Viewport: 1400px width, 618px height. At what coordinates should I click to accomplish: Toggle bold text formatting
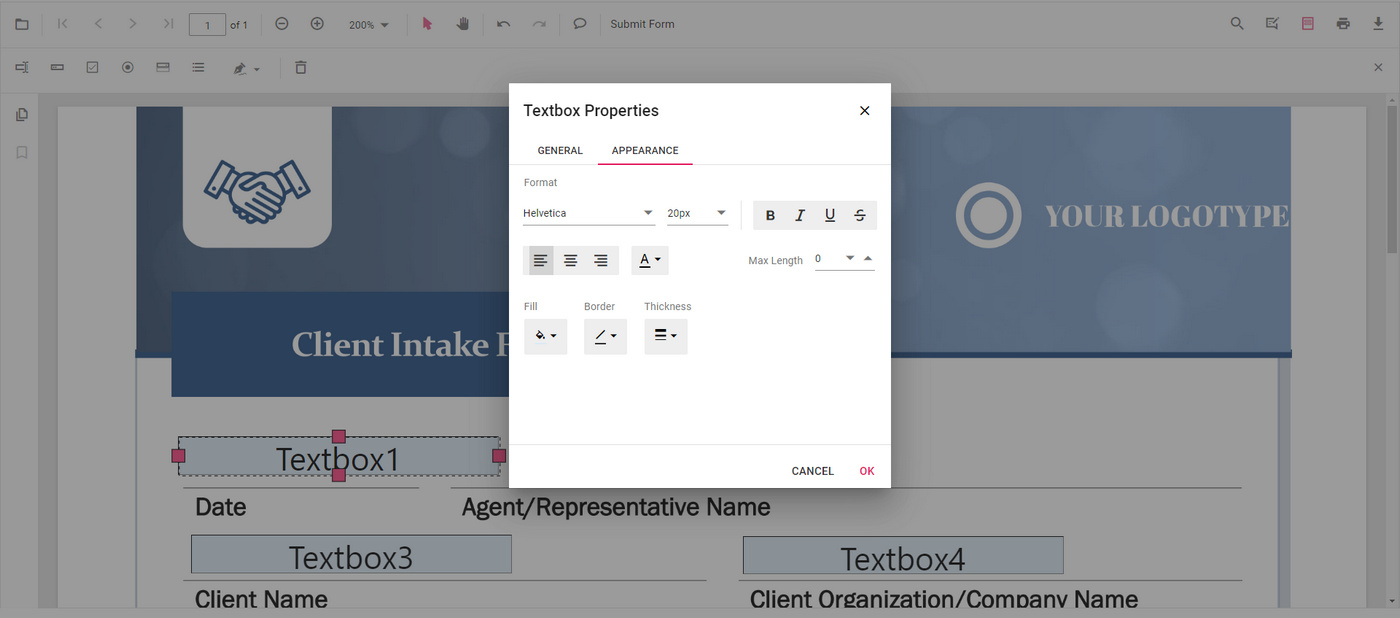pos(770,214)
